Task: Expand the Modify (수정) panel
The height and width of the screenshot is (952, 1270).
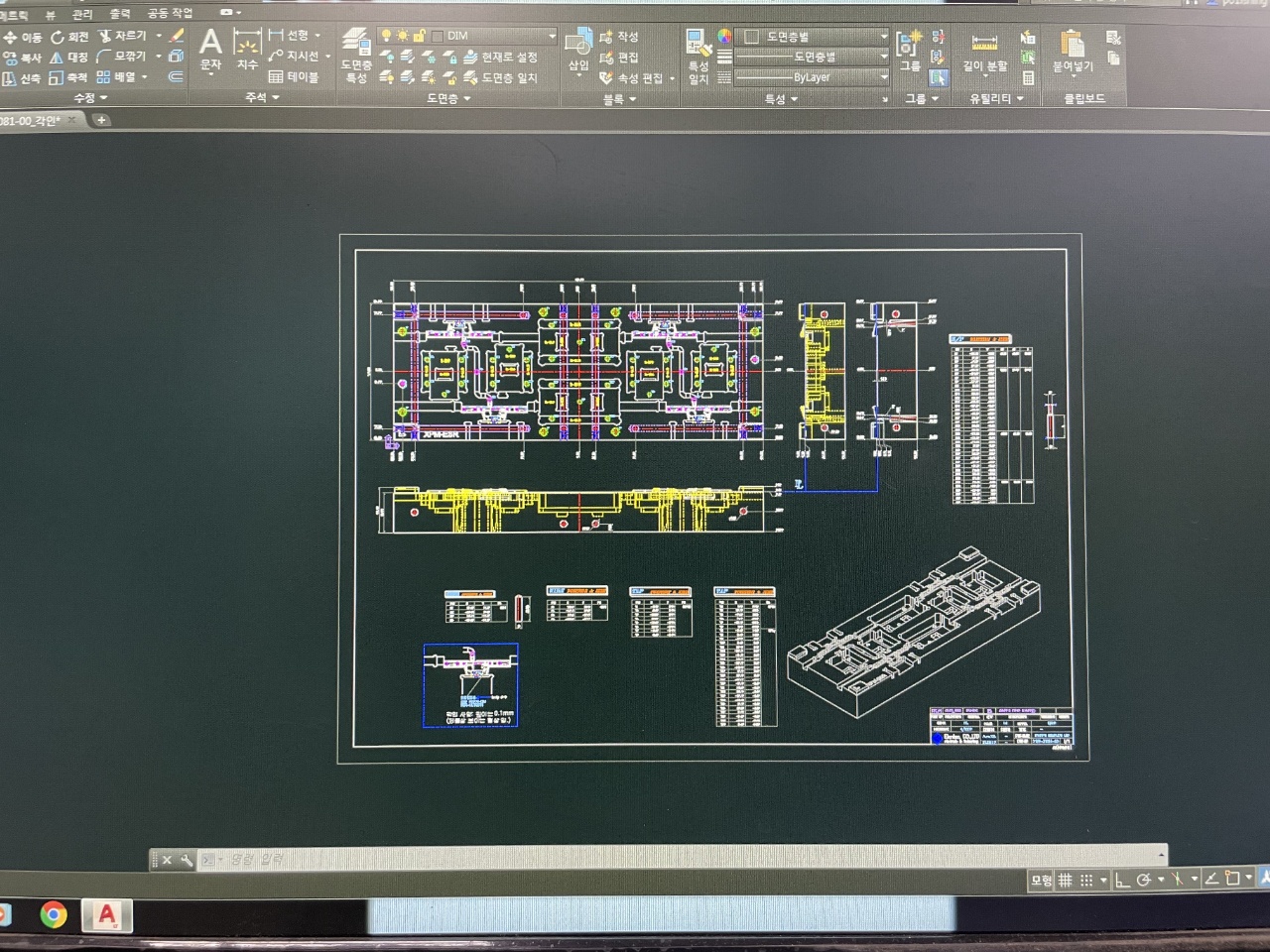Action: [89, 98]
